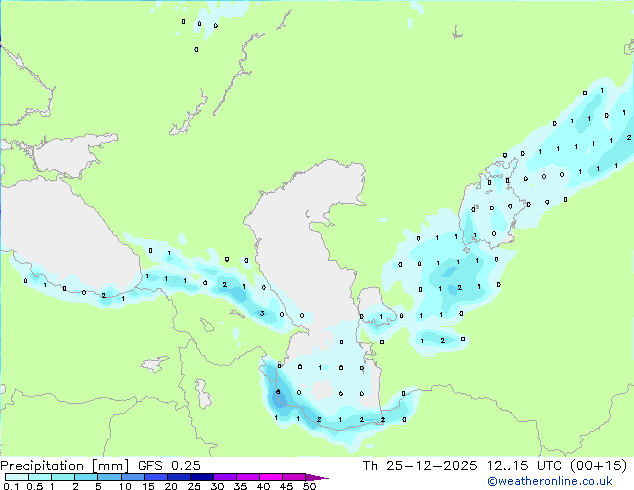Click the '25' legend scale label
Viewport: 634px width, 490px height.
click(x=194, y=486)
